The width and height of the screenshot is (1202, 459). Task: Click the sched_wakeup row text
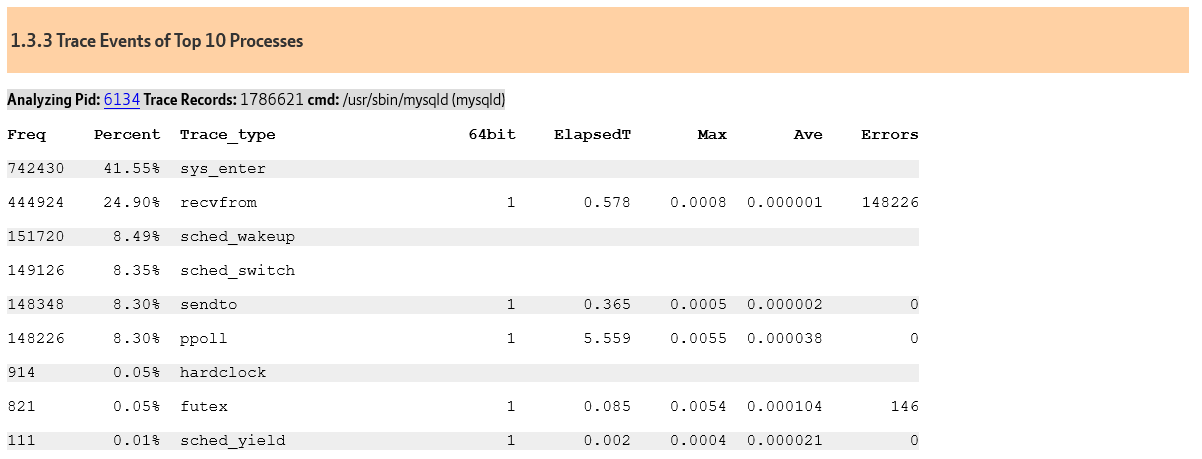click(x=237, y=237)
